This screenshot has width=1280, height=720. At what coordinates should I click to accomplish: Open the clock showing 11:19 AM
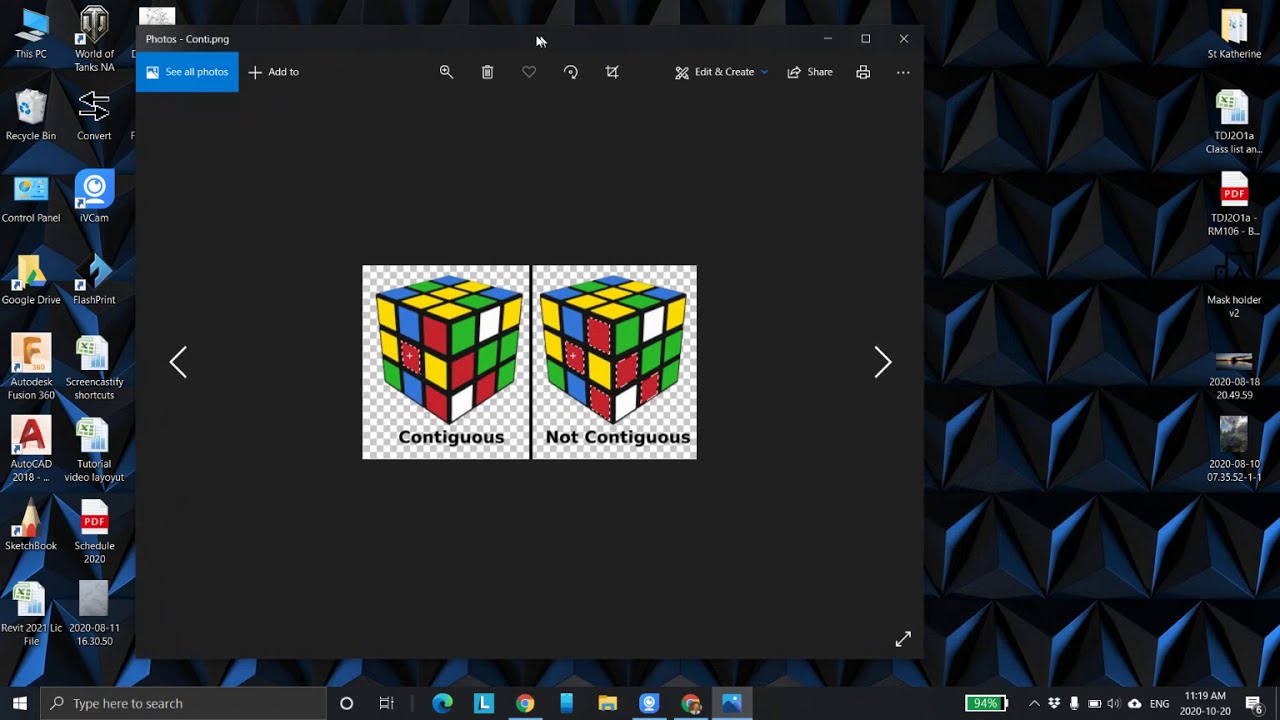click(x=1203, y=703)
